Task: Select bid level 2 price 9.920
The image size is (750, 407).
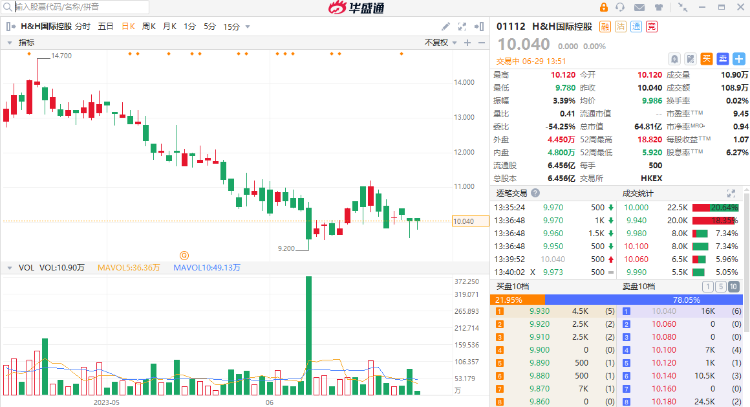Action: (x=539, y=324)
